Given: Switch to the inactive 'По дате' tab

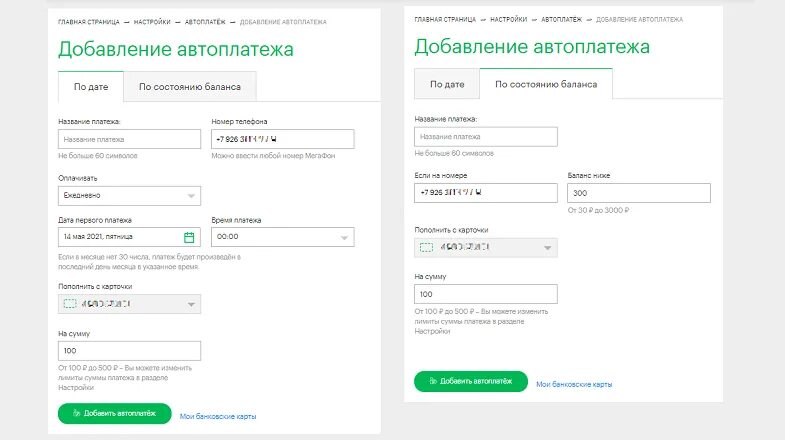Looking at the screenshot, I should (x=447, y=84).
